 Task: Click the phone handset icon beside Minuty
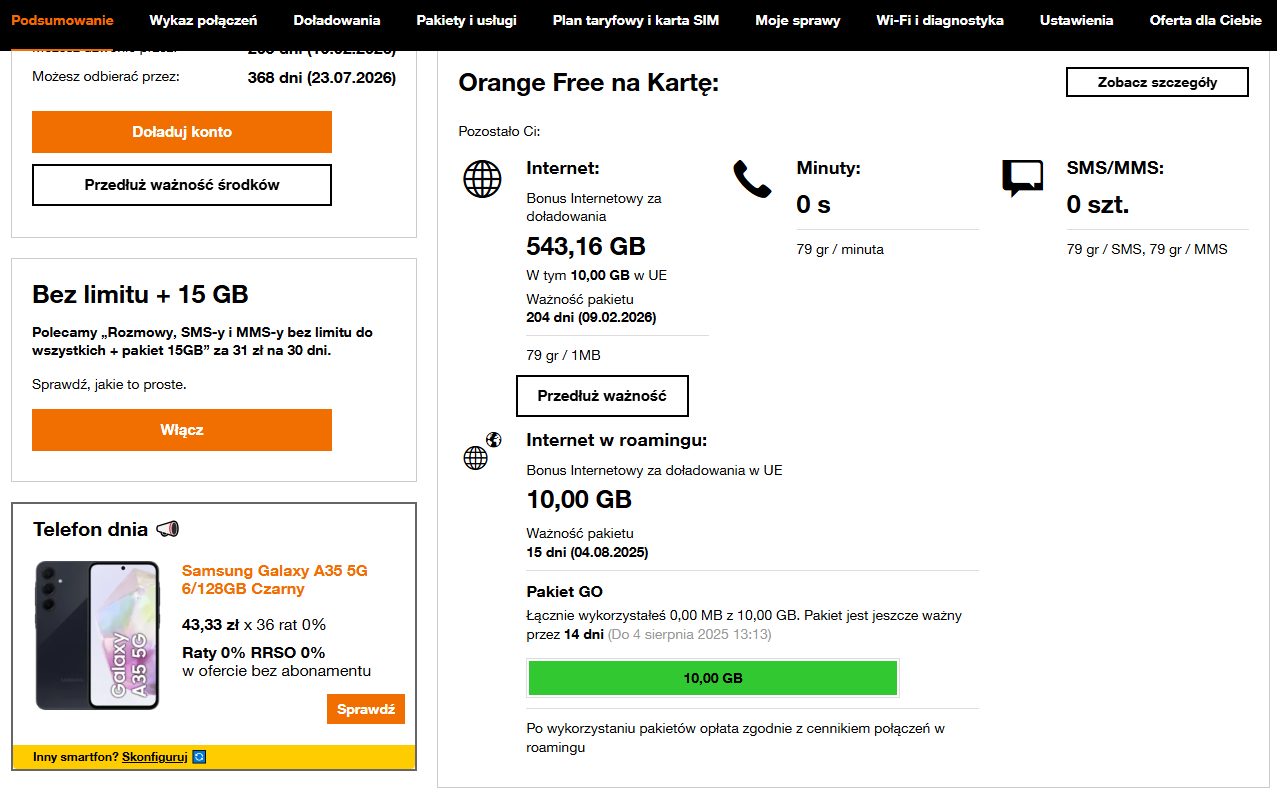pos(752,178)
